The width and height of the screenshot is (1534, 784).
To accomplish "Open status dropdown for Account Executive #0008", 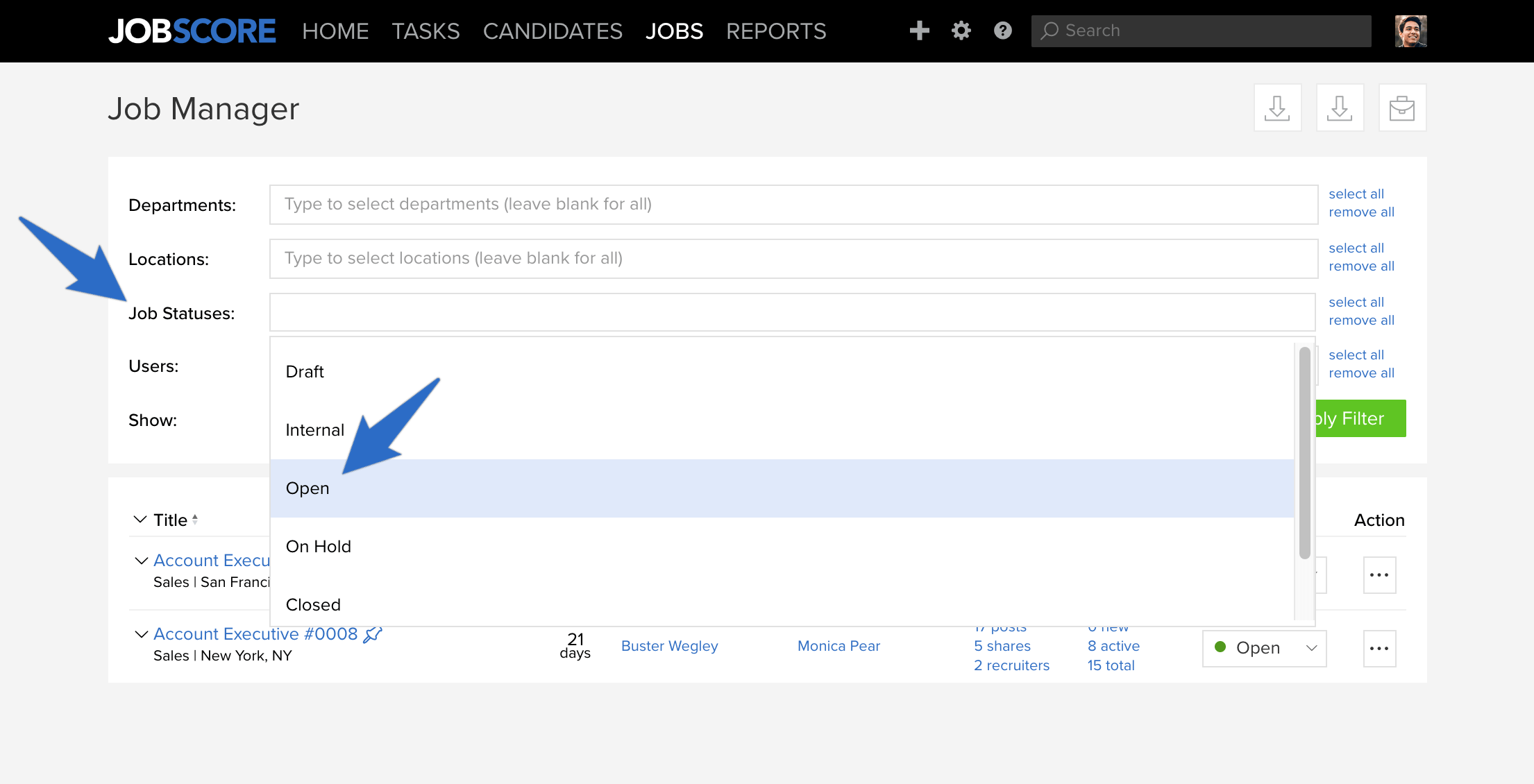I will point(1264,648).
